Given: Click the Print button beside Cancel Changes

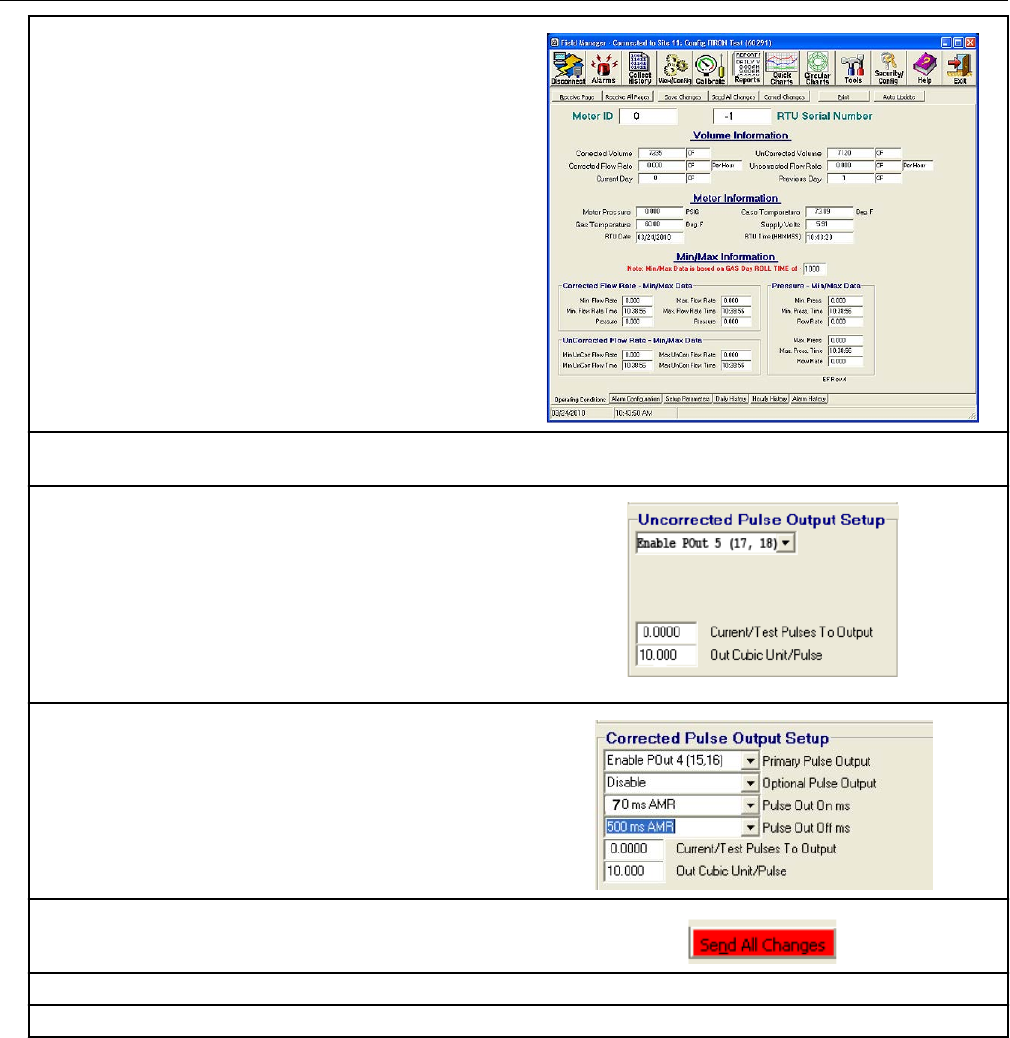Looking at the screenshot, I should pyautogui.click(x=843, y=97).
